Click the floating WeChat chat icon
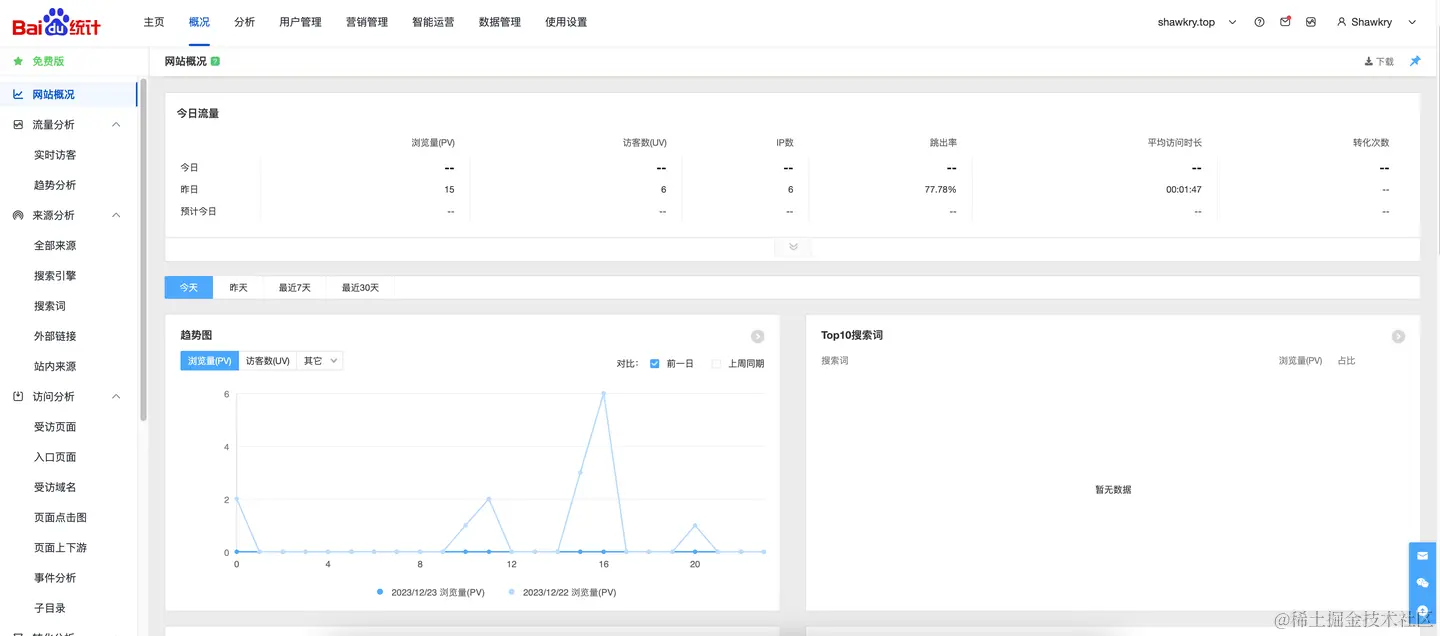The height and width of the screenshot is (636, 1440). coord(1423,583)
